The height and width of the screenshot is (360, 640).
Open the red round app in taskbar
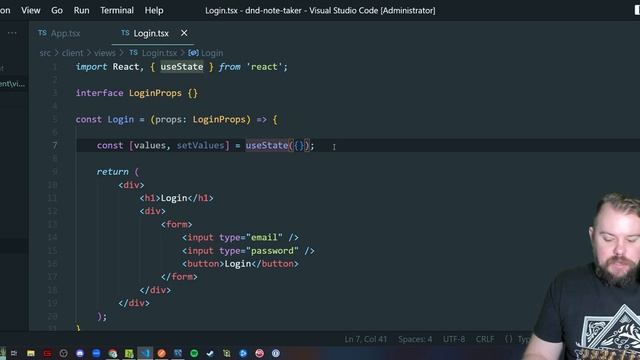coord(260,353)
